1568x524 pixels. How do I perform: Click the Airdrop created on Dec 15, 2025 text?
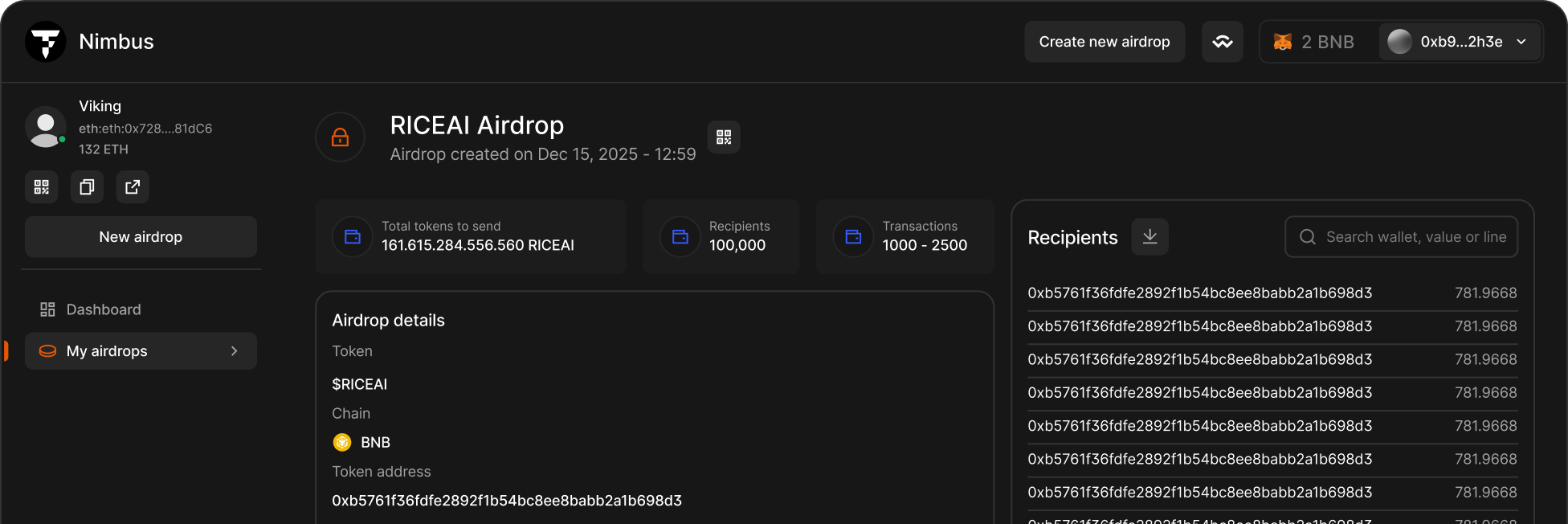(x=543, y=154)
